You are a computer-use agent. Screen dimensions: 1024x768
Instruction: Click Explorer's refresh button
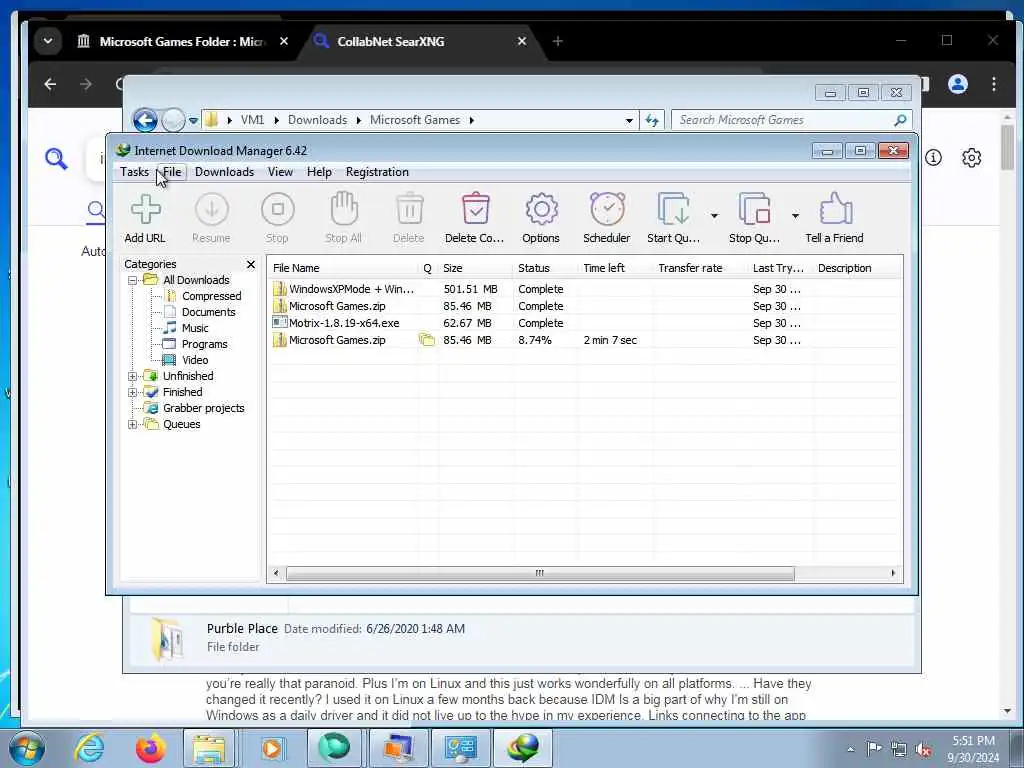tap(652, 120)
